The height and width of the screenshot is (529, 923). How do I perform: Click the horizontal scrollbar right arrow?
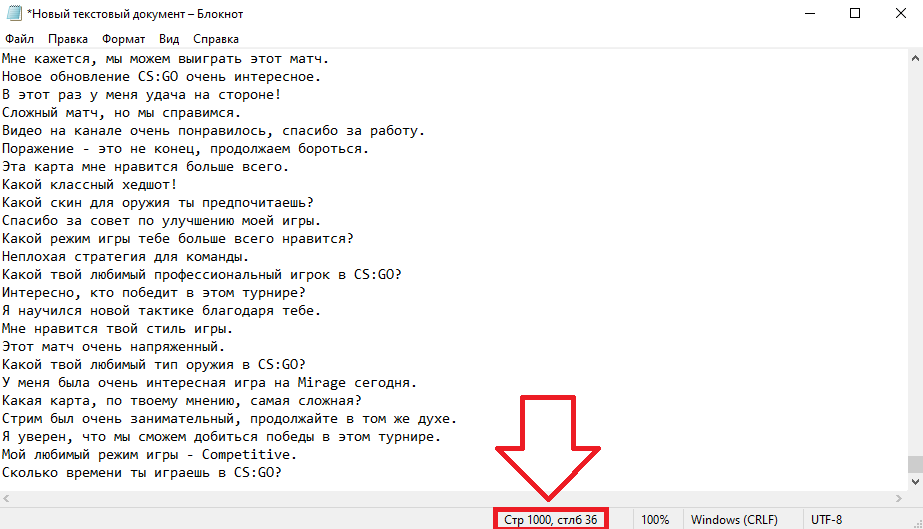coord(899,498)
